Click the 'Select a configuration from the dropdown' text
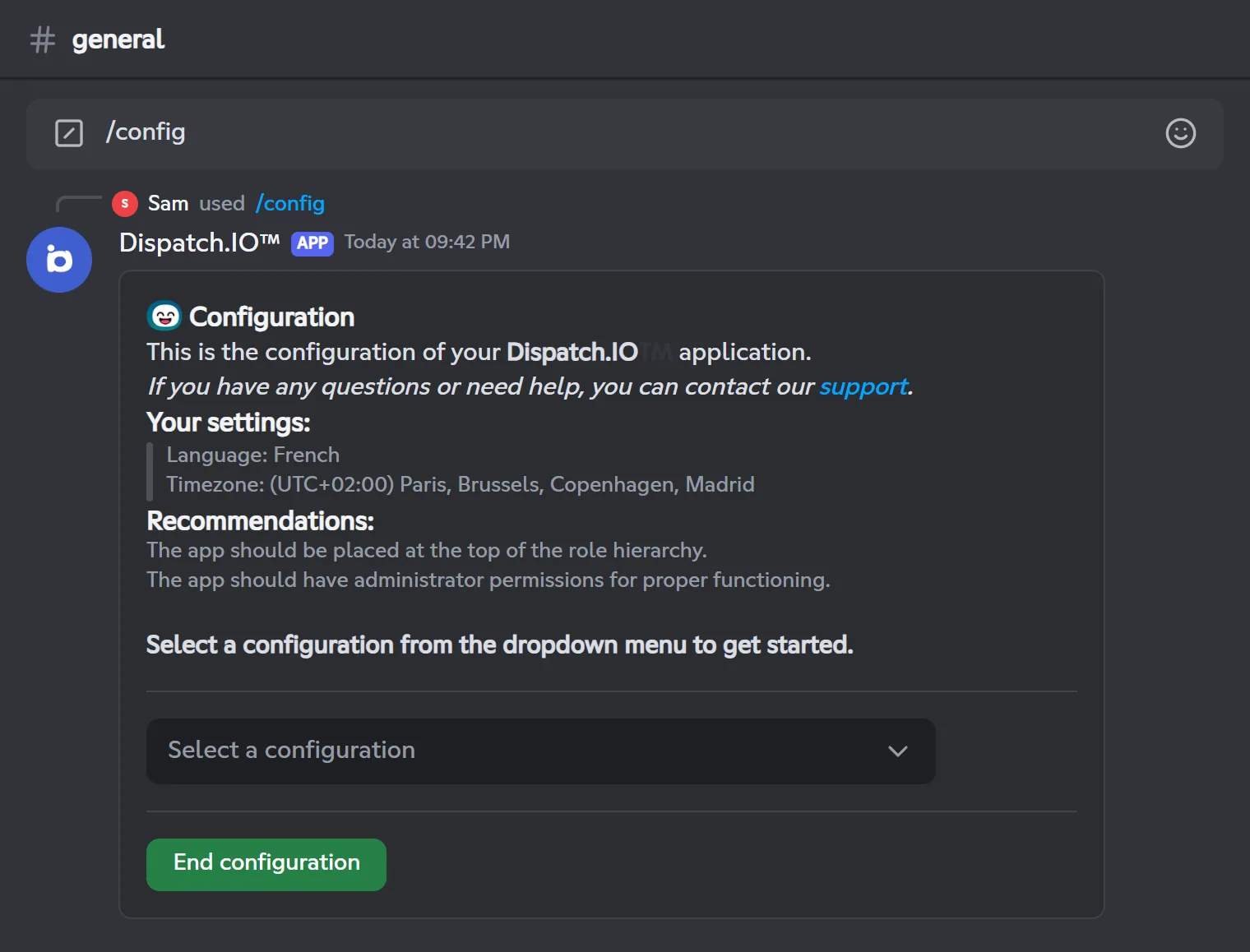Screen dimensions: 1250x952 500,645
